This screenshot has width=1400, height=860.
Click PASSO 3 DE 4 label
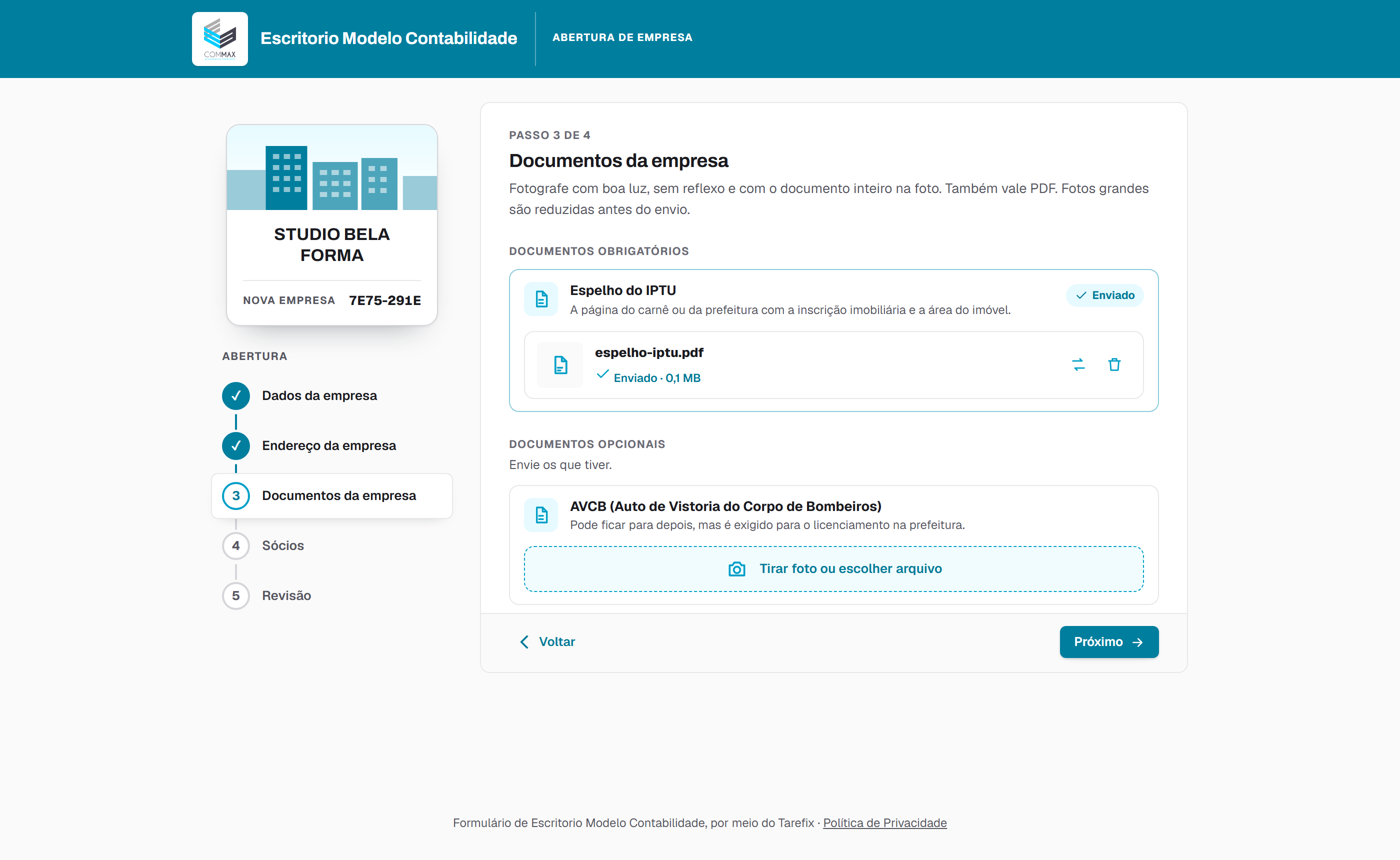[x=549, y=135]
